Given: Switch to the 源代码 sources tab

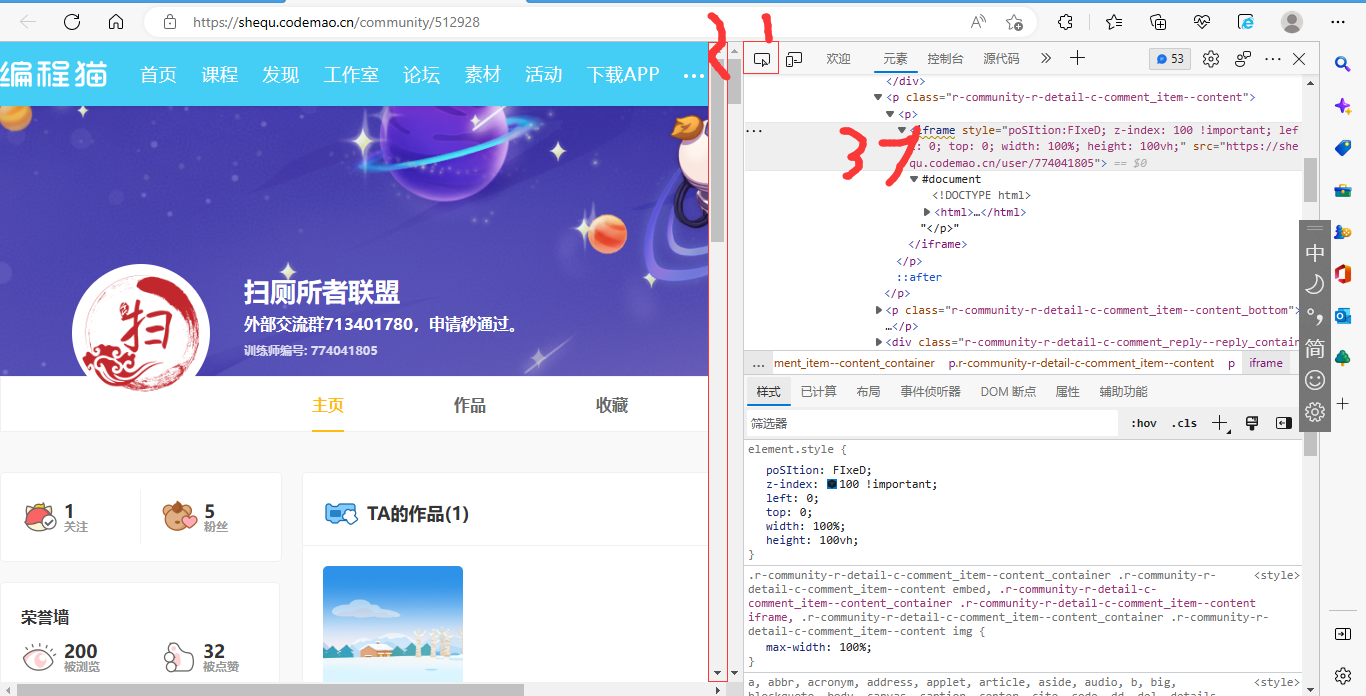Looking at the screenshot, I should click(1001, 59).
